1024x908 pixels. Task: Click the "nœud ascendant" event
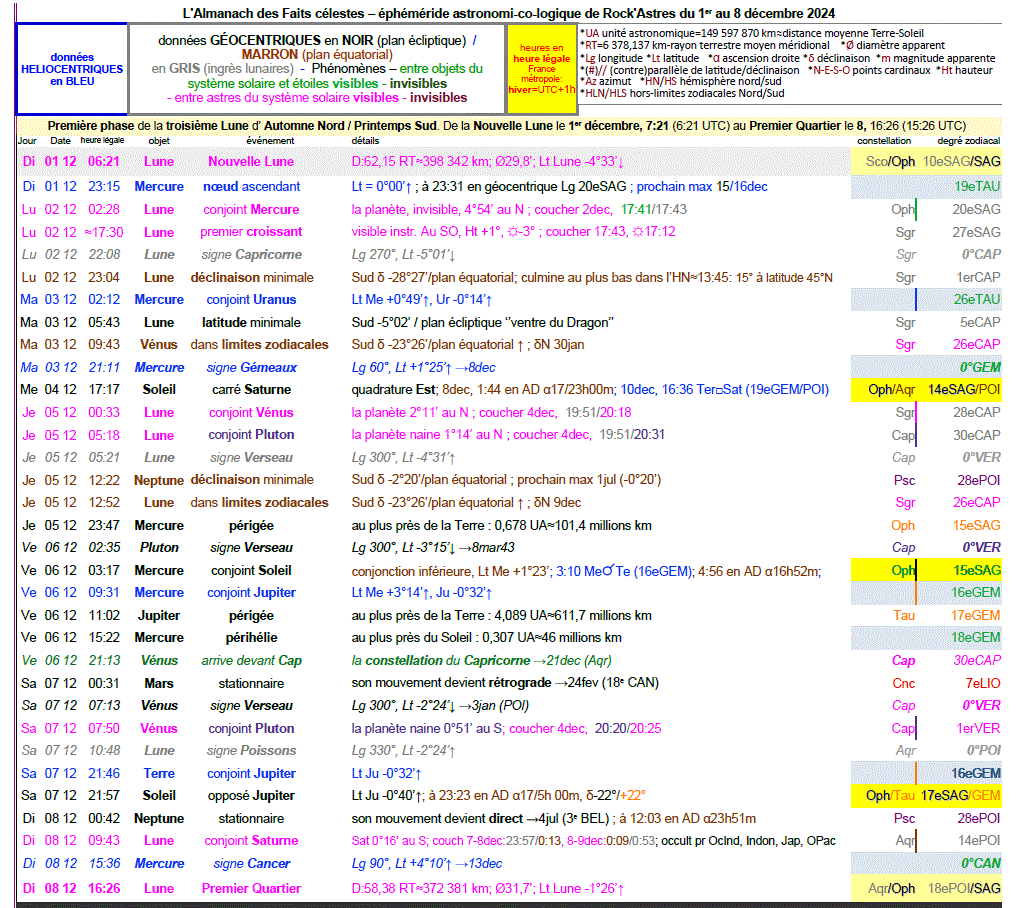point(251,187)
